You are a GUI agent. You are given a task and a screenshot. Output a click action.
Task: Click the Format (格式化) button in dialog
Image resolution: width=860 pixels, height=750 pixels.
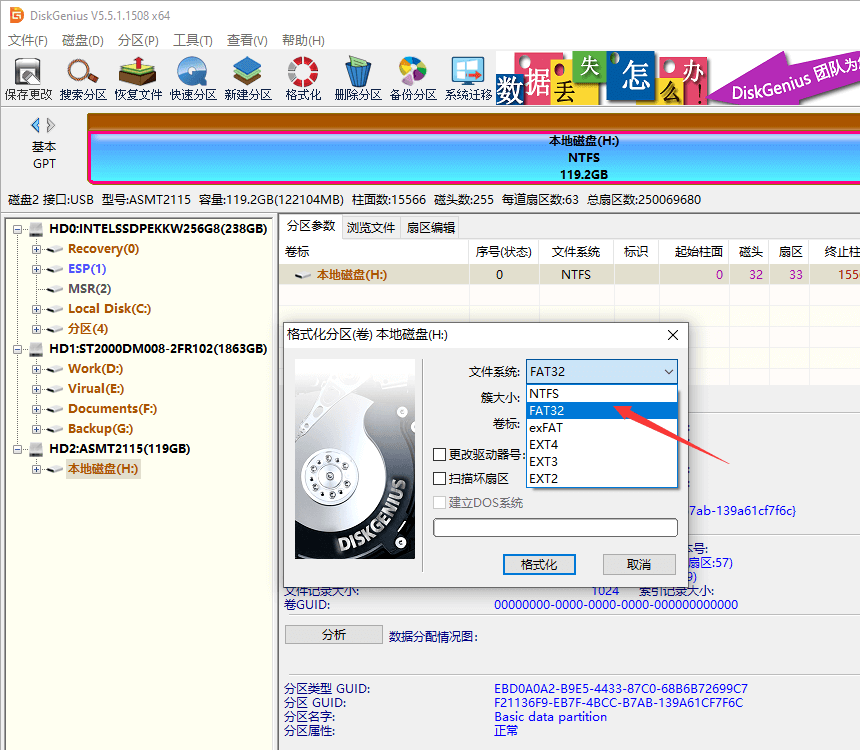539,565
